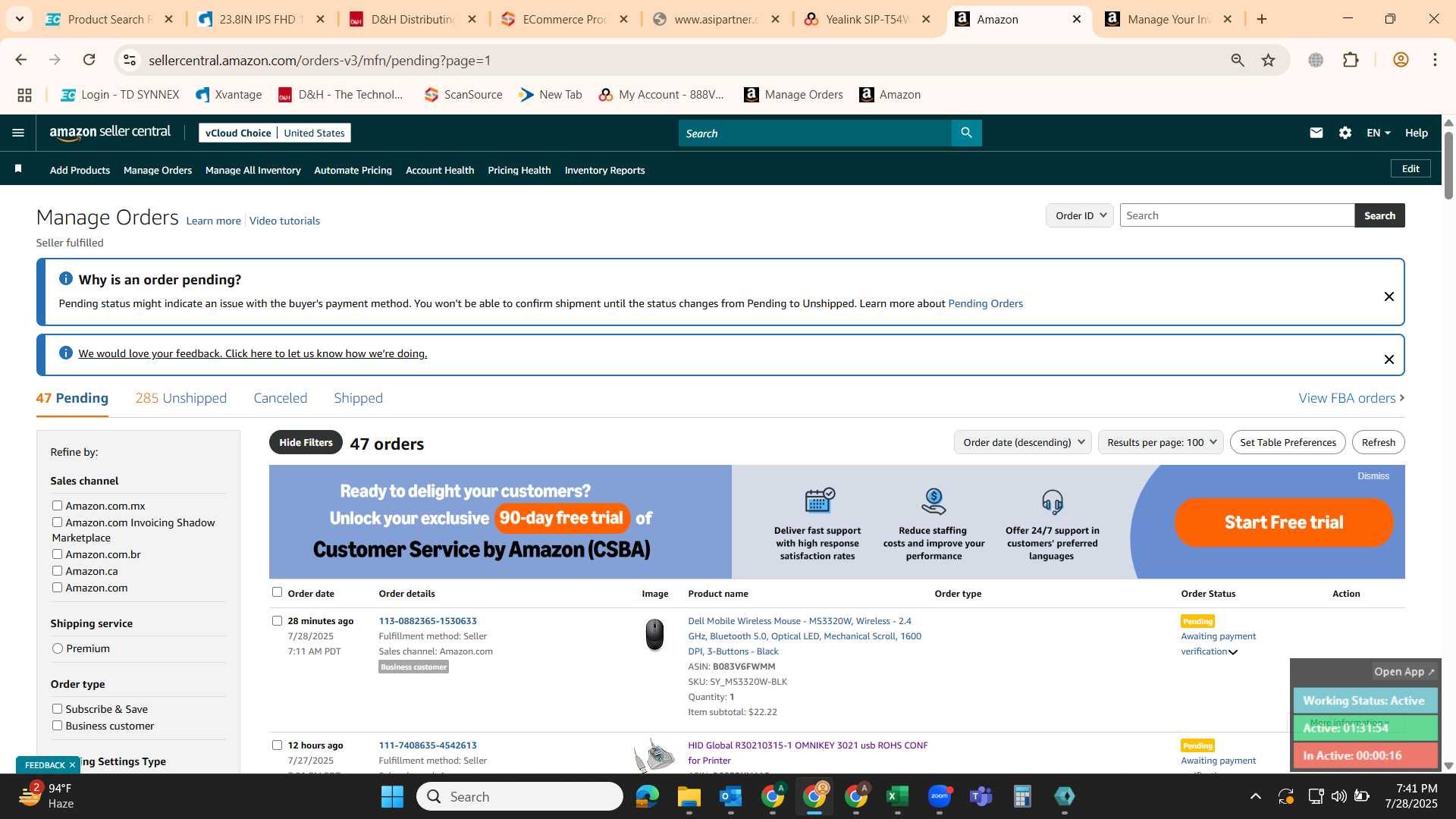Check the Subscribe & Save order type

[x=57, y=708]
